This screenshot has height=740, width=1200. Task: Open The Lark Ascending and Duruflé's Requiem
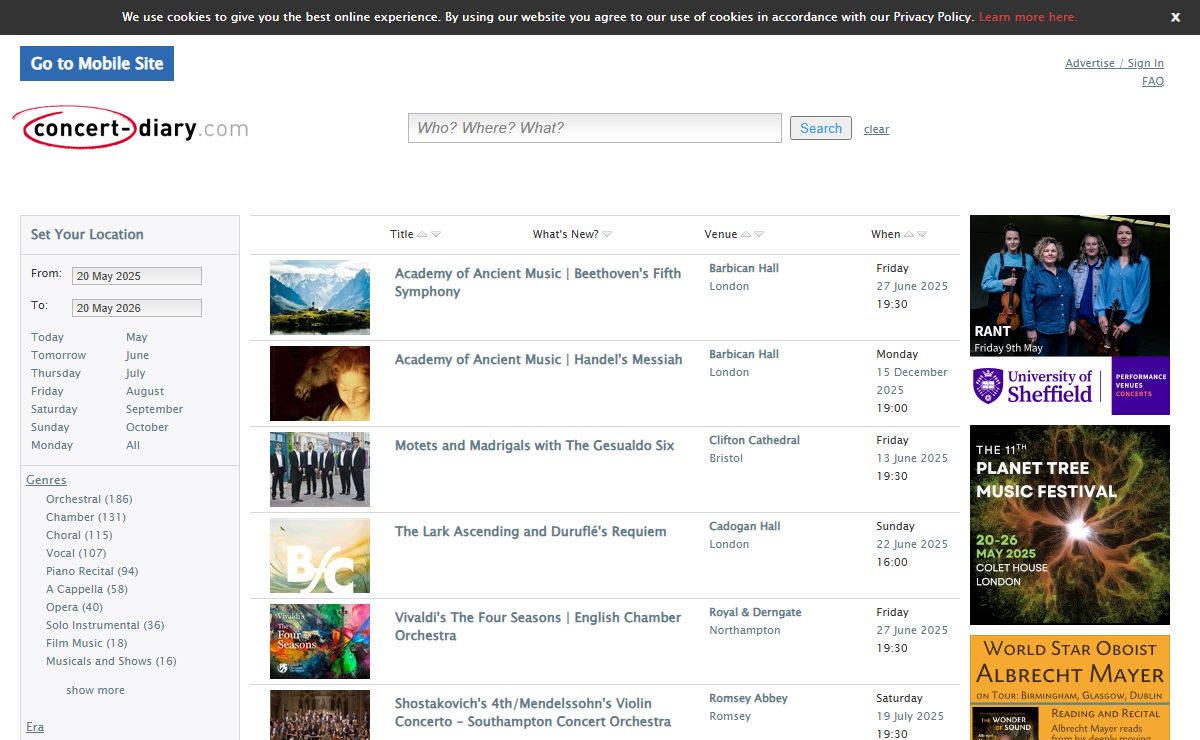[x=531, y=532]
